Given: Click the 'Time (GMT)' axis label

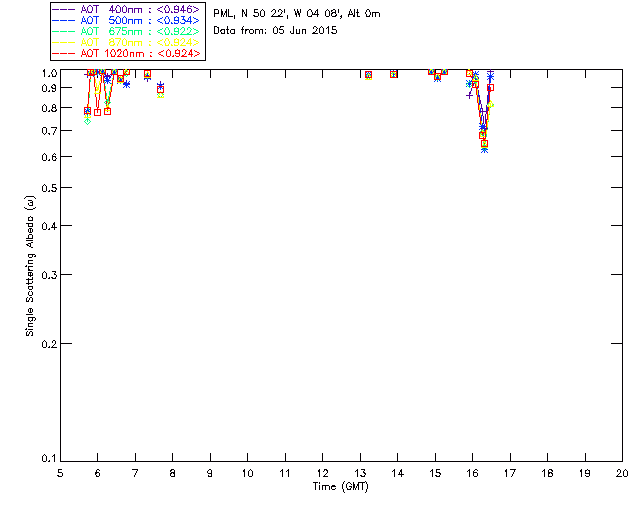Looking at the screenshot, I should pos(340,487).
